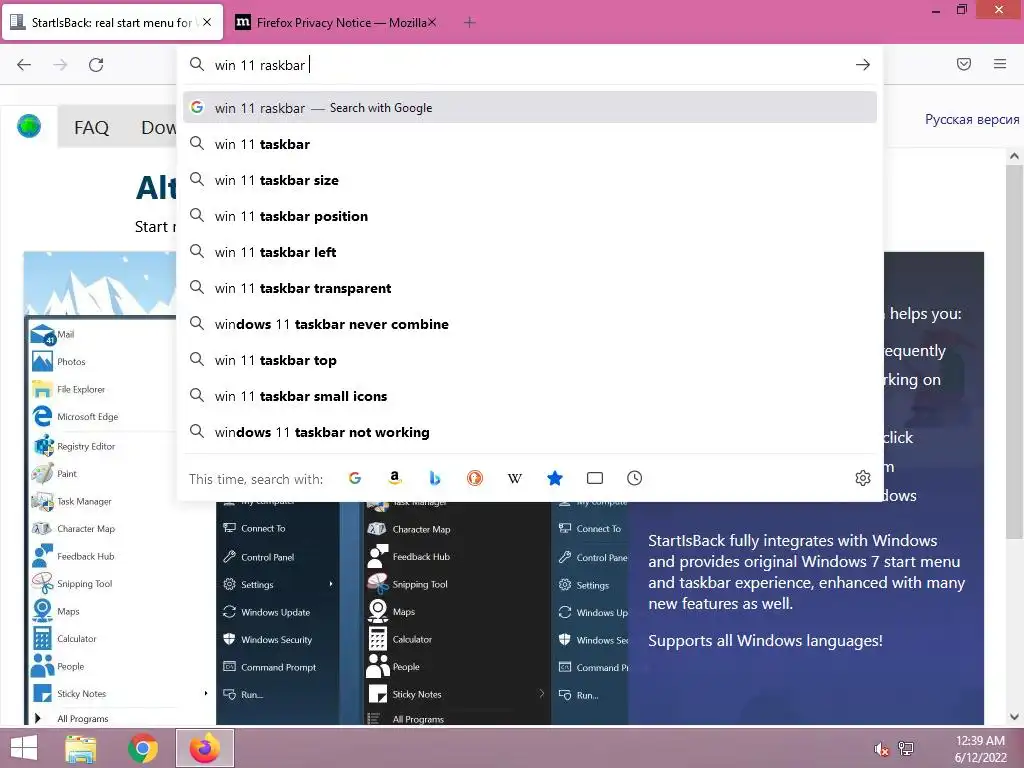This screenshot has width=1024, height=768.
Task: Choose 'windows 11 taskbar never combine'
Action: click(530, 324)
